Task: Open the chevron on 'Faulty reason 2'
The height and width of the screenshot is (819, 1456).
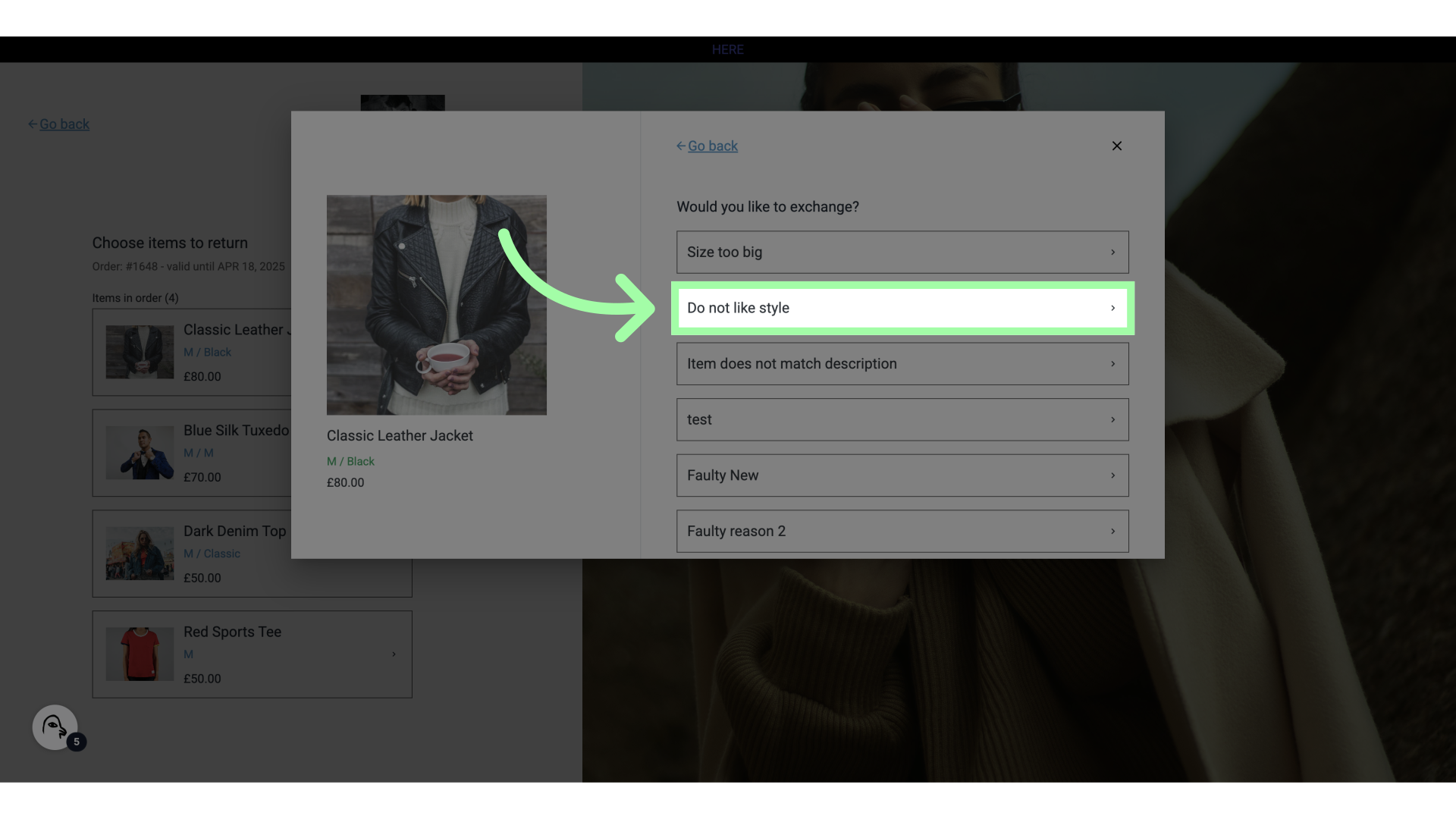Action: (1112, 531)
